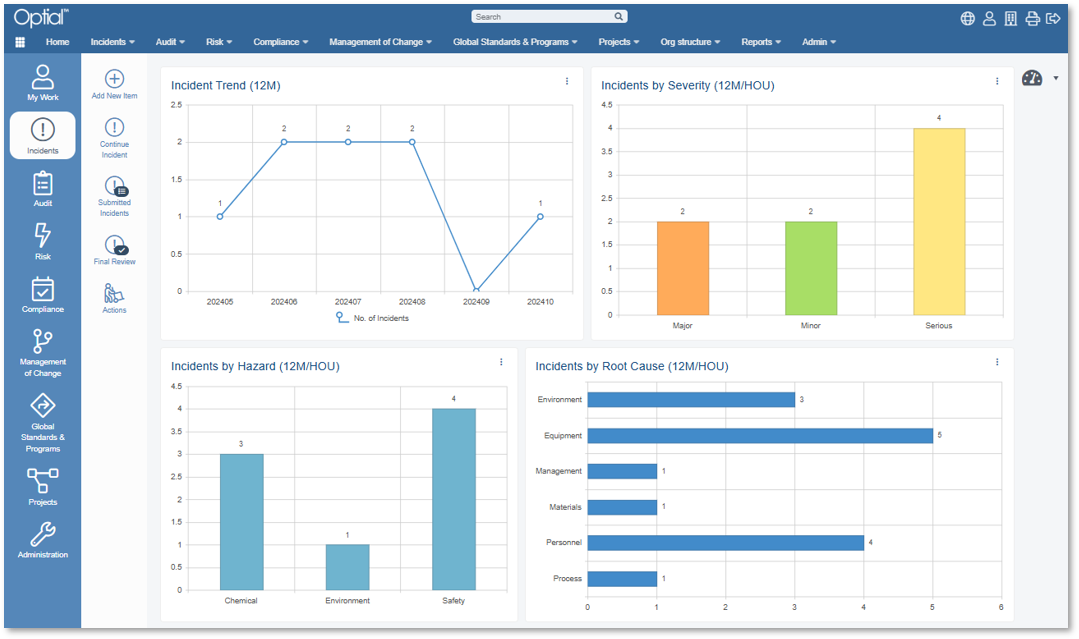
Task: Open the Actions icon
Action: [x=114, y=294]
